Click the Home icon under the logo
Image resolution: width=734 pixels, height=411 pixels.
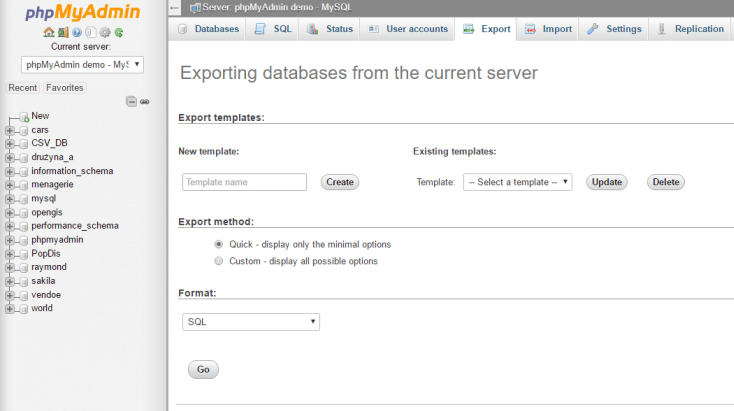click(49, 32)
